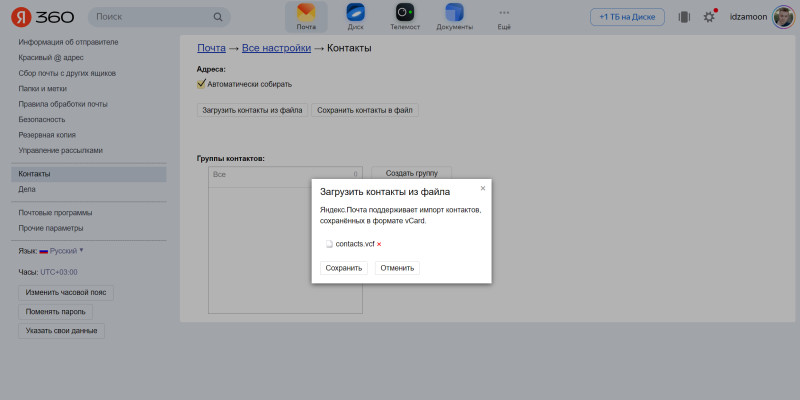Expand the Ещё apps menu

coord(504,16)
